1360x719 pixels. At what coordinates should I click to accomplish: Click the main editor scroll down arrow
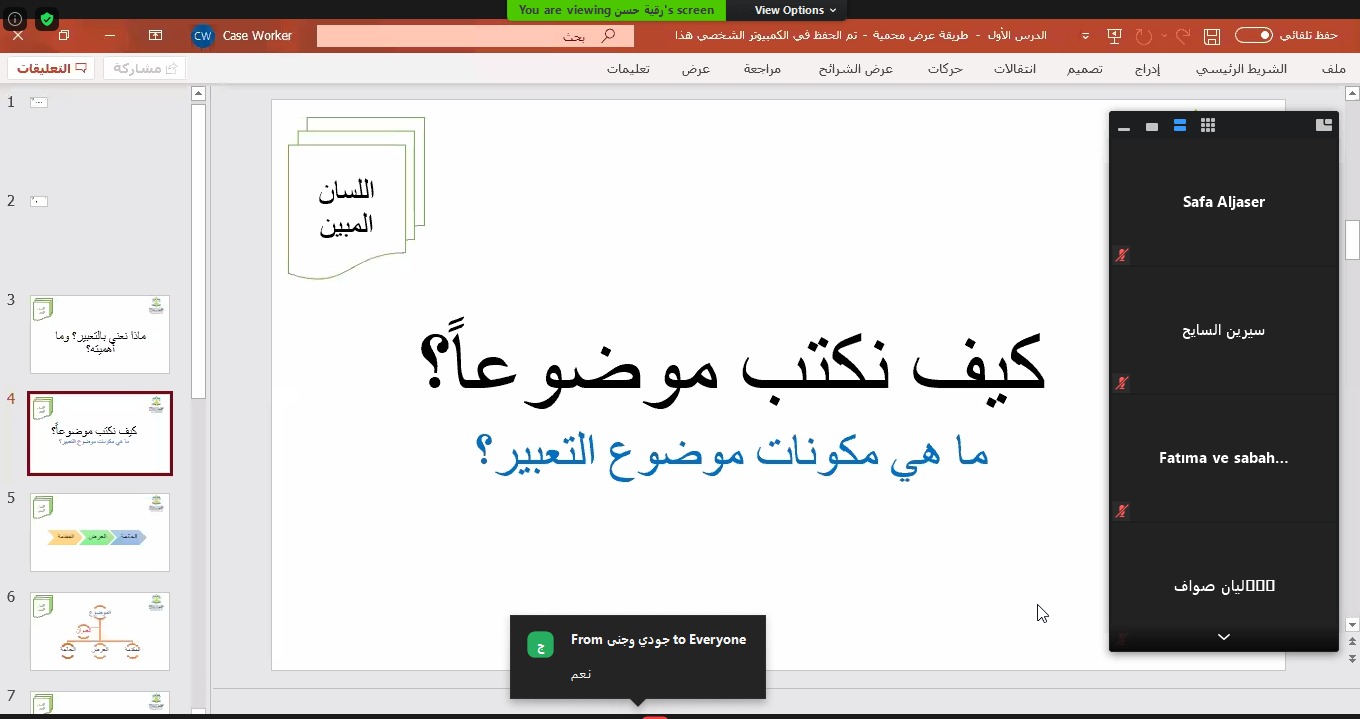coord(1352,625)
